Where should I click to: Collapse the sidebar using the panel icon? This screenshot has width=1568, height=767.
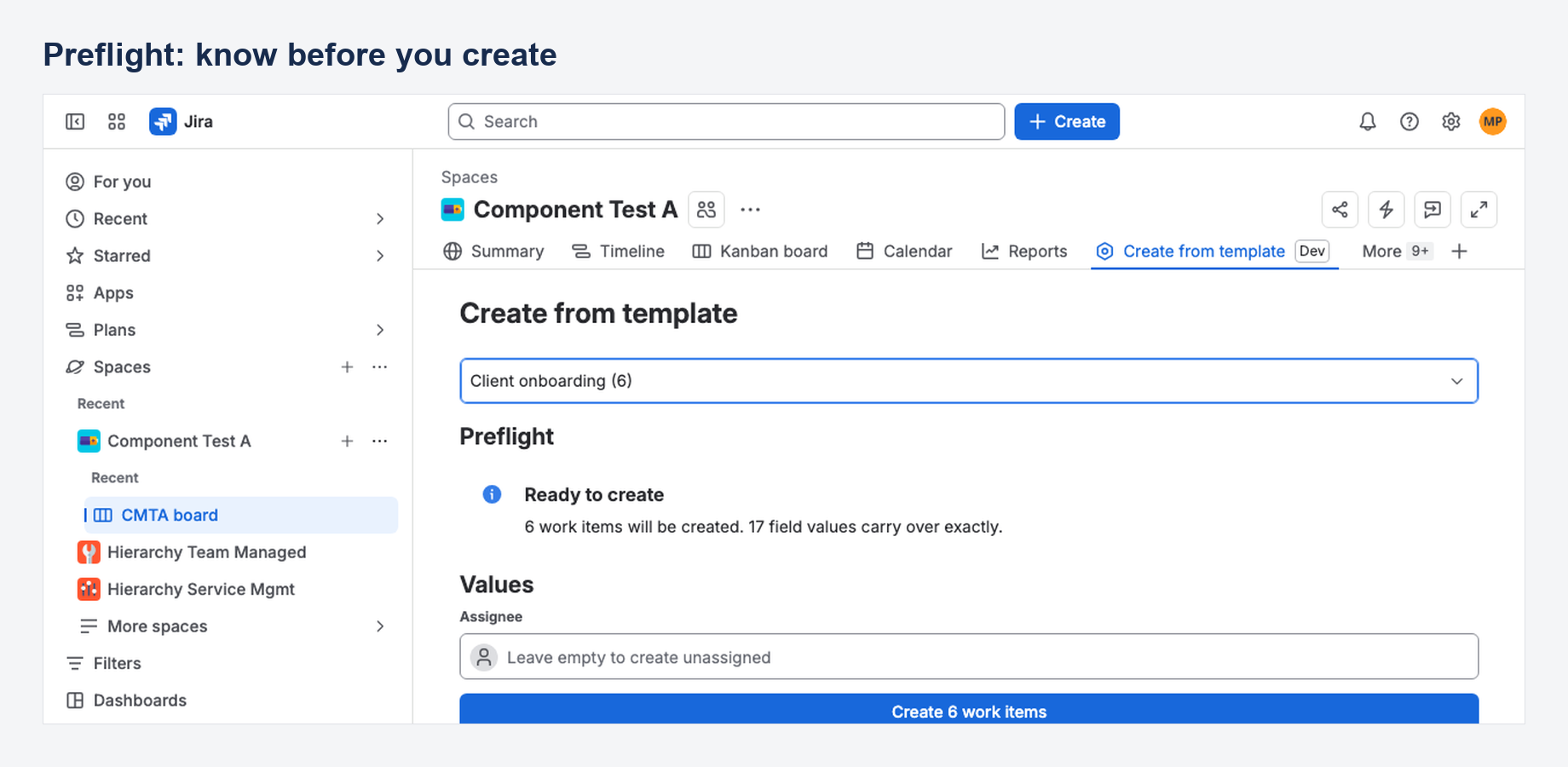coord(75,122)
